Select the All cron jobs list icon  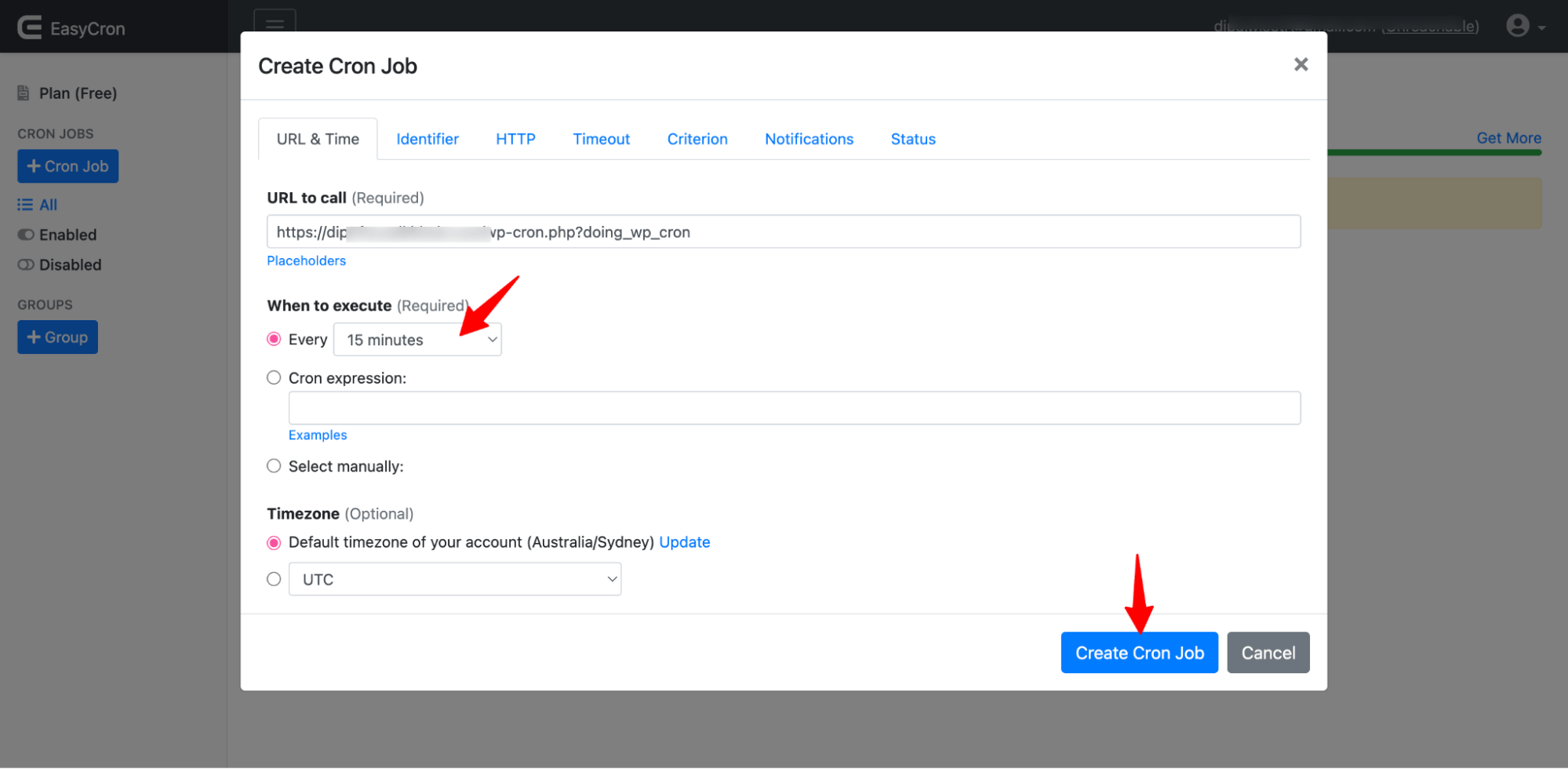24,204
